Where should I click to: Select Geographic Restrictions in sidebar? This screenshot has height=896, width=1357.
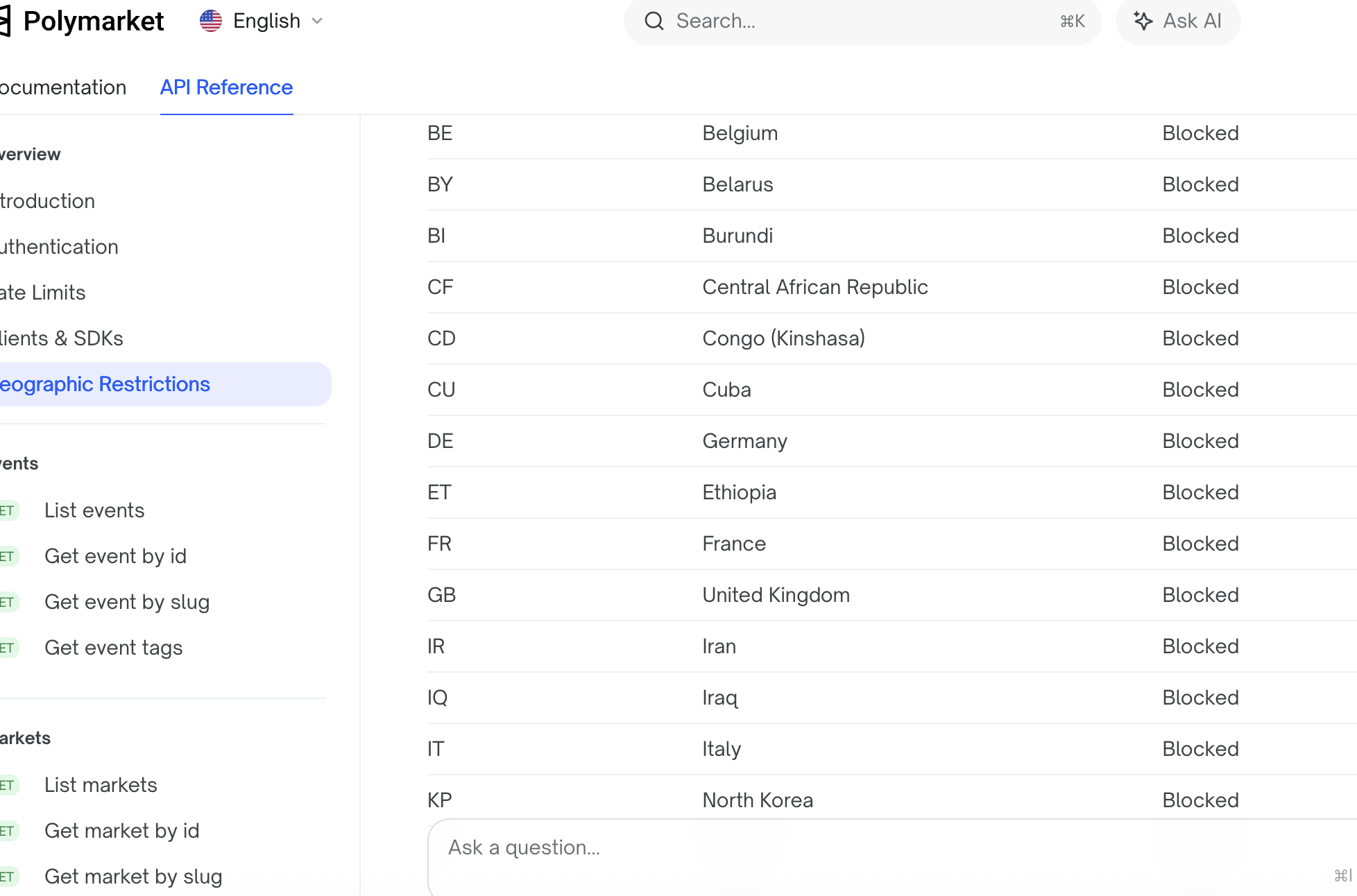tap(104, 384)
